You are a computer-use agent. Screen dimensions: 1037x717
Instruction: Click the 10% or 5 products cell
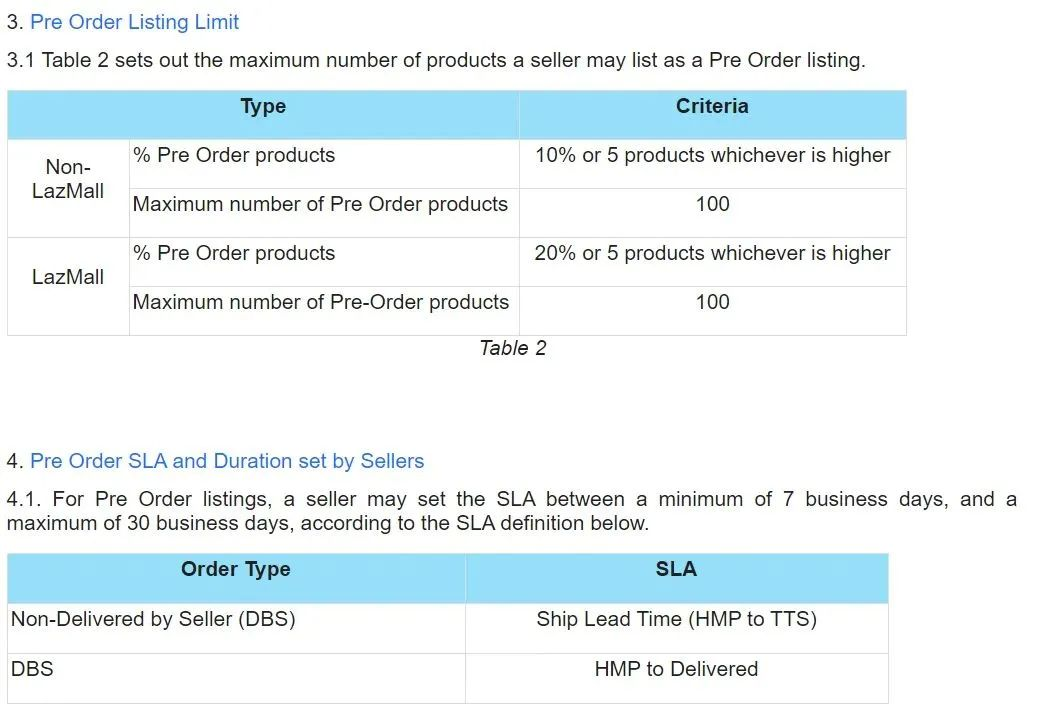[x=712, y=155]
